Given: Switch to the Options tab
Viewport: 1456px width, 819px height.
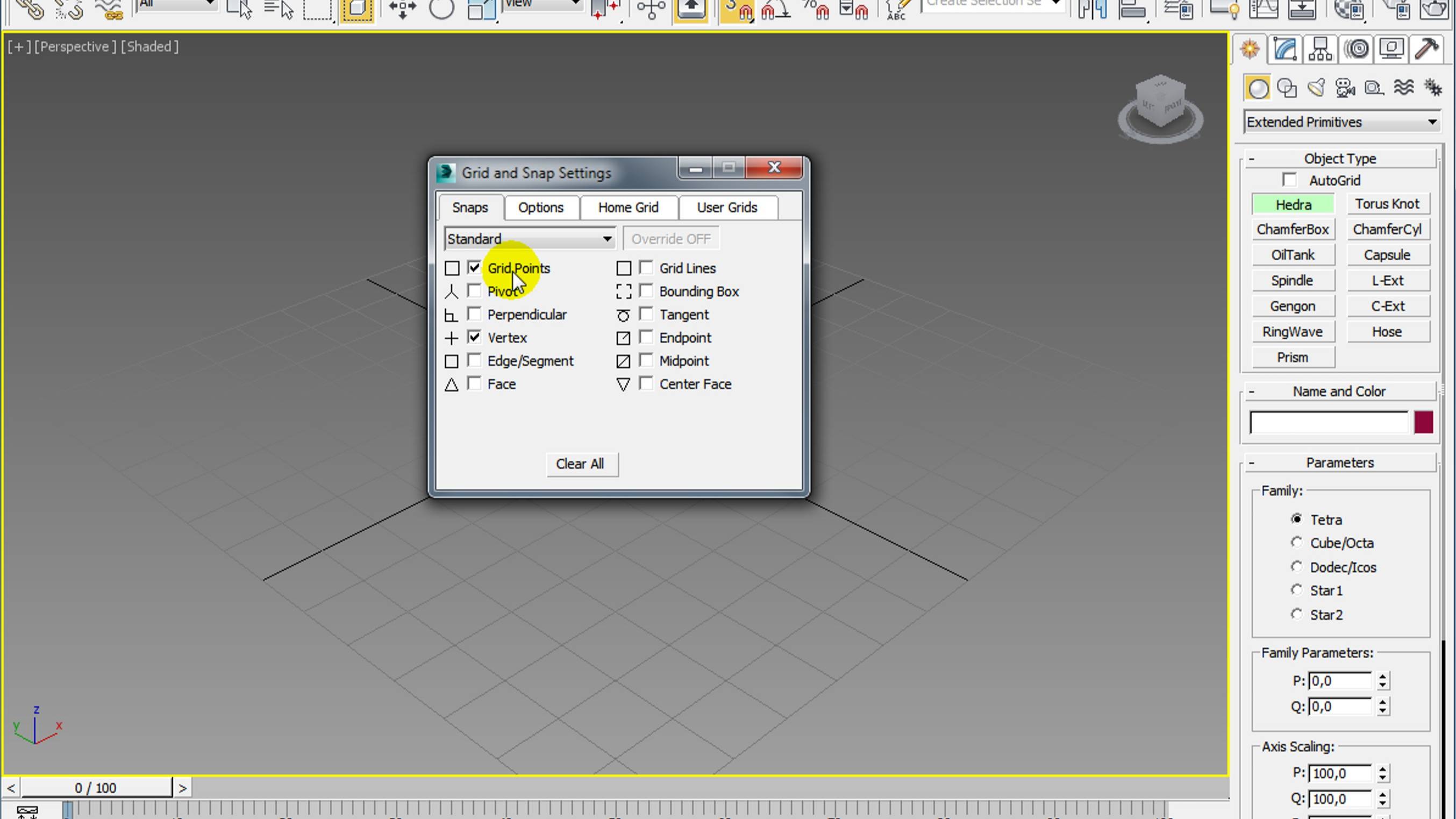Looking at the screenshot, I should coord(541,207).
